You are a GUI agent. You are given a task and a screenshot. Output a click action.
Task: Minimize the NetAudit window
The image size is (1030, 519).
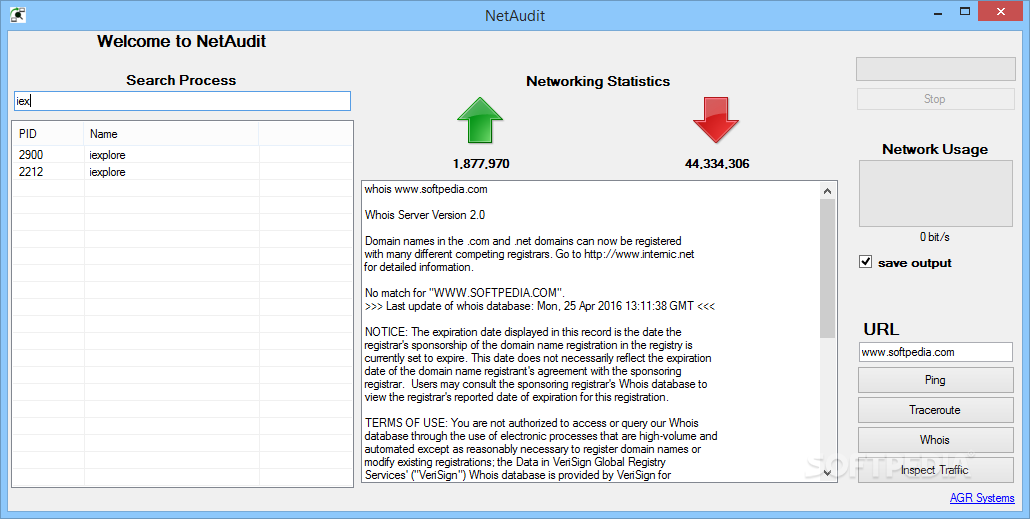[938, 12]
